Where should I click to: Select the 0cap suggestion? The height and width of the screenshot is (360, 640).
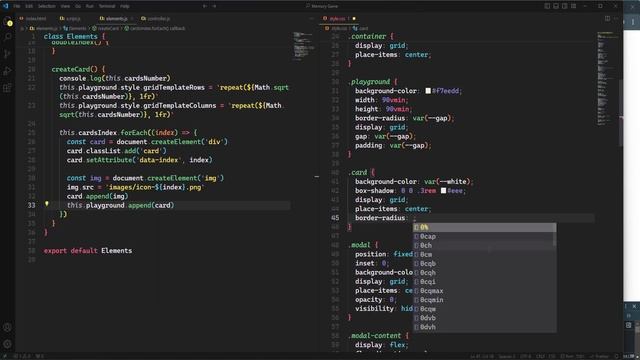pyautogui.click(x=484, y=236)
